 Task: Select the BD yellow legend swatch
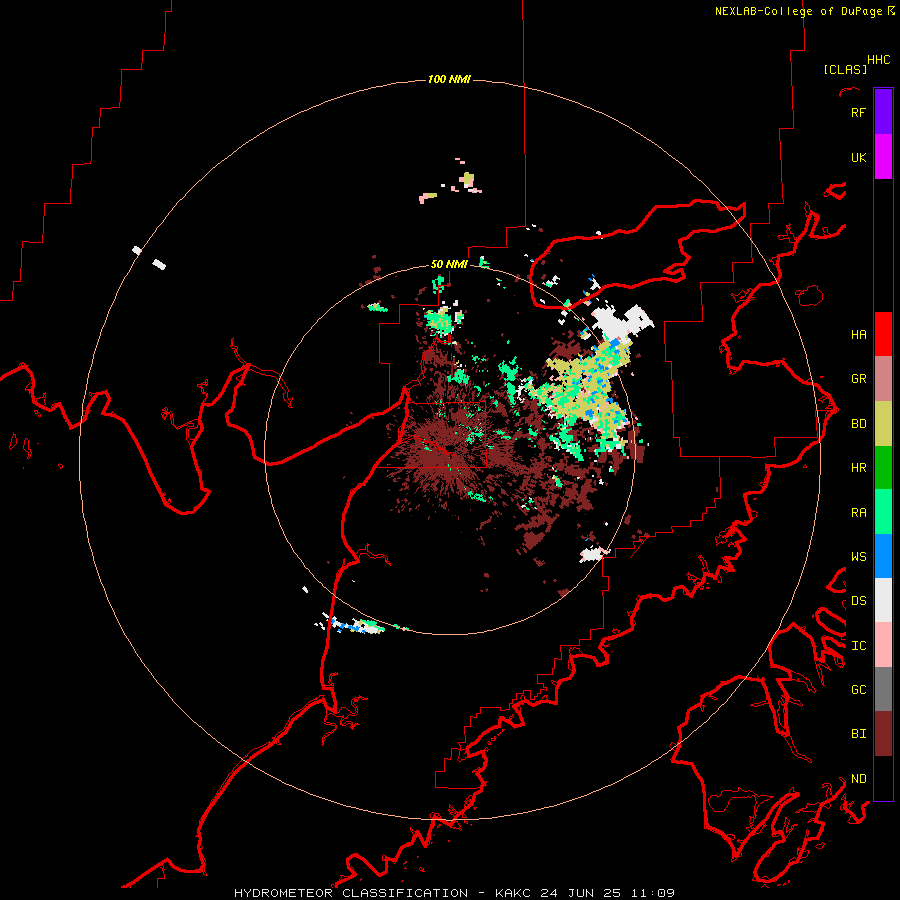[883, 424]
